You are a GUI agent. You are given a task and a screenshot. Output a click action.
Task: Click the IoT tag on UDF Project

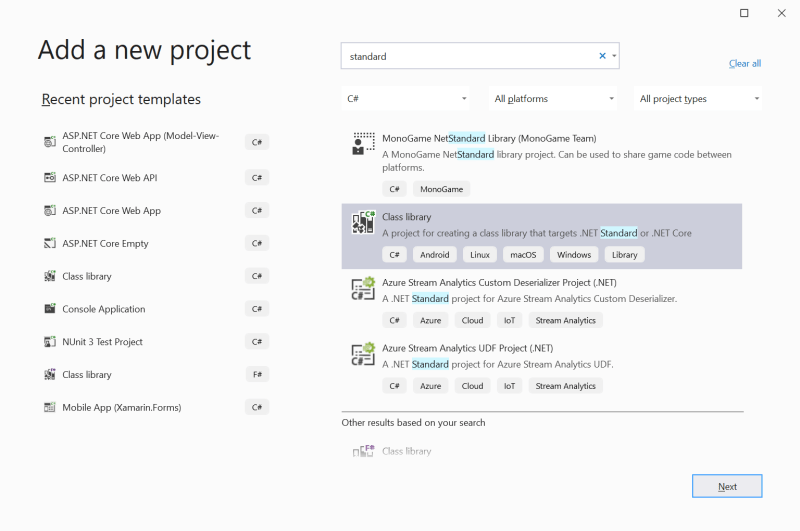point(509,386)
